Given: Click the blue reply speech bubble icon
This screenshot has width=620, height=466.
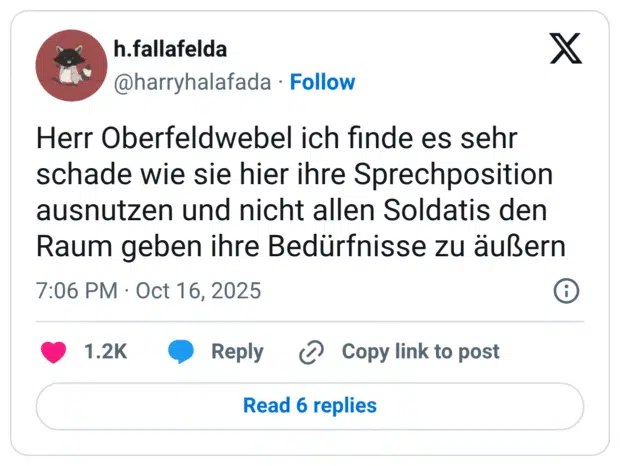Looking at the screenshot, I should [x=181, y=352].
